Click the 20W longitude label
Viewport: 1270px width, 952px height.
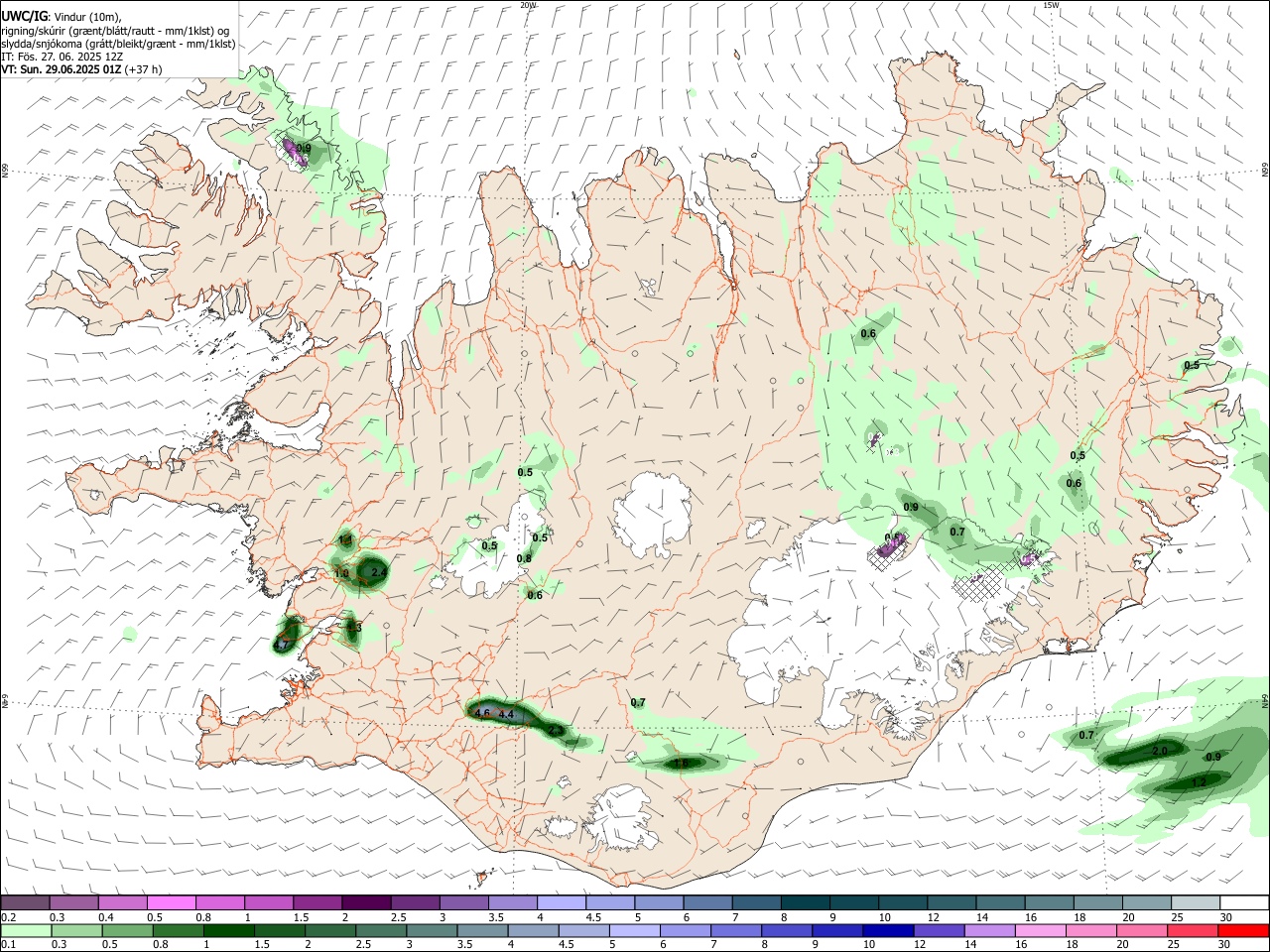(x=528, y=5)
